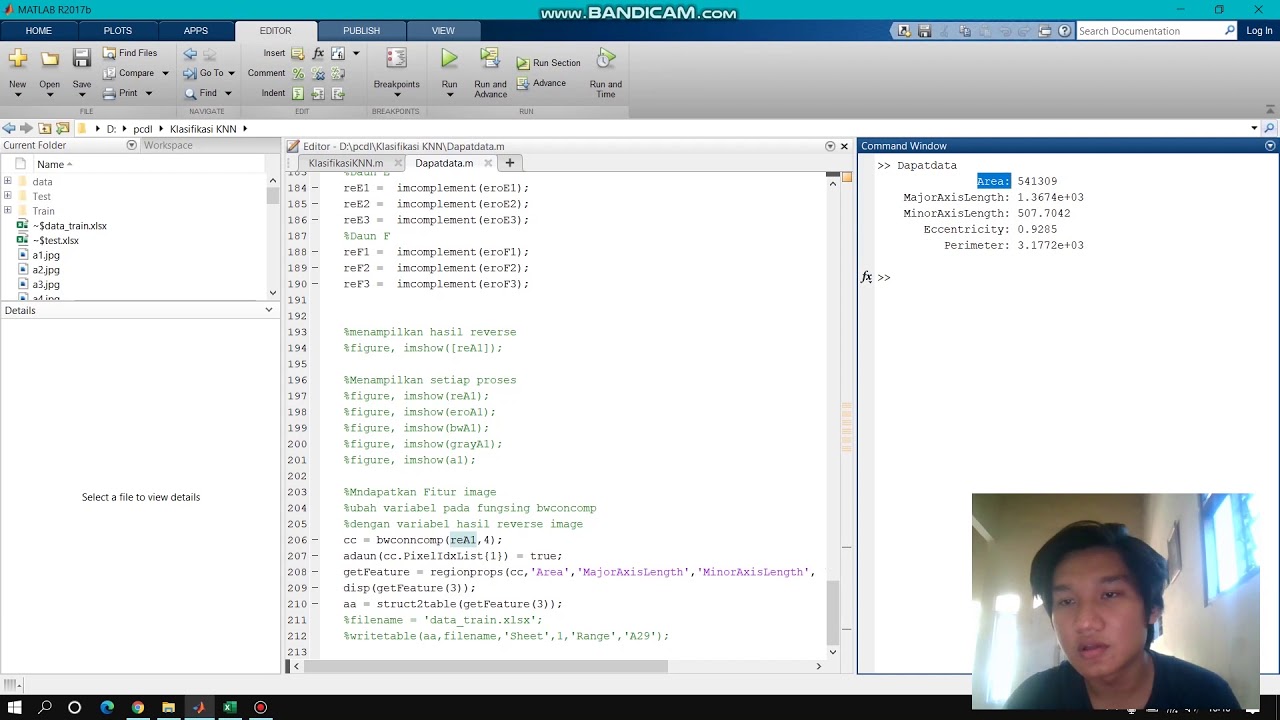Switch to the PUBLISH ribbon tab

tap(361, 31)
